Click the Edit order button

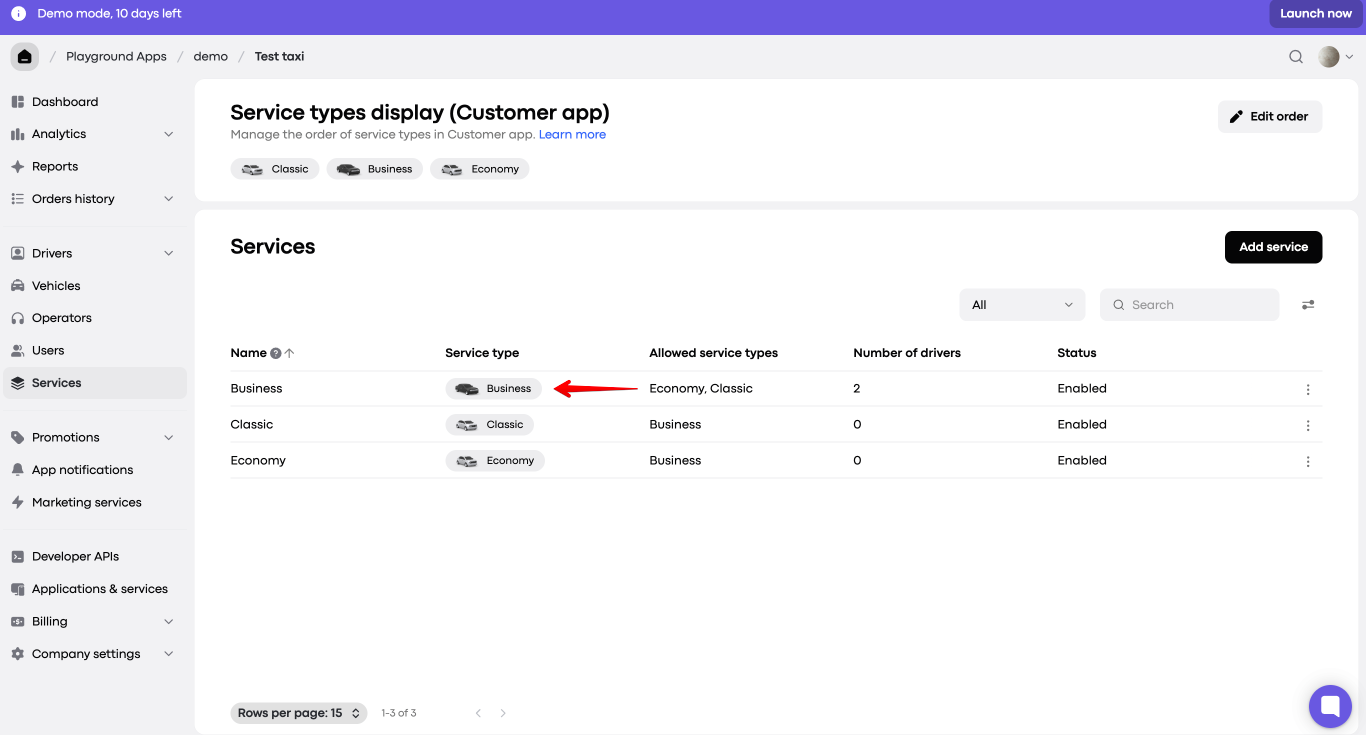click(x=1270, y=116)
